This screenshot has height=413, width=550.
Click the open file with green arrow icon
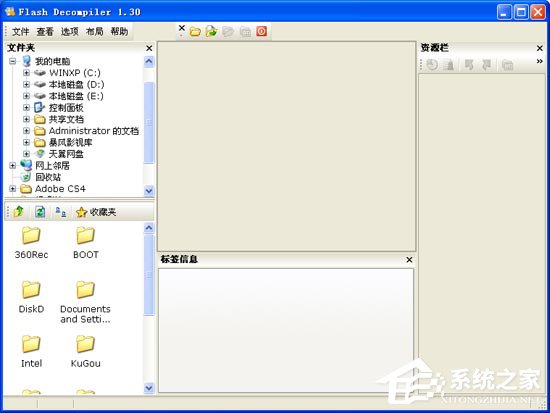pyautogui.click(x=211, y=31)
